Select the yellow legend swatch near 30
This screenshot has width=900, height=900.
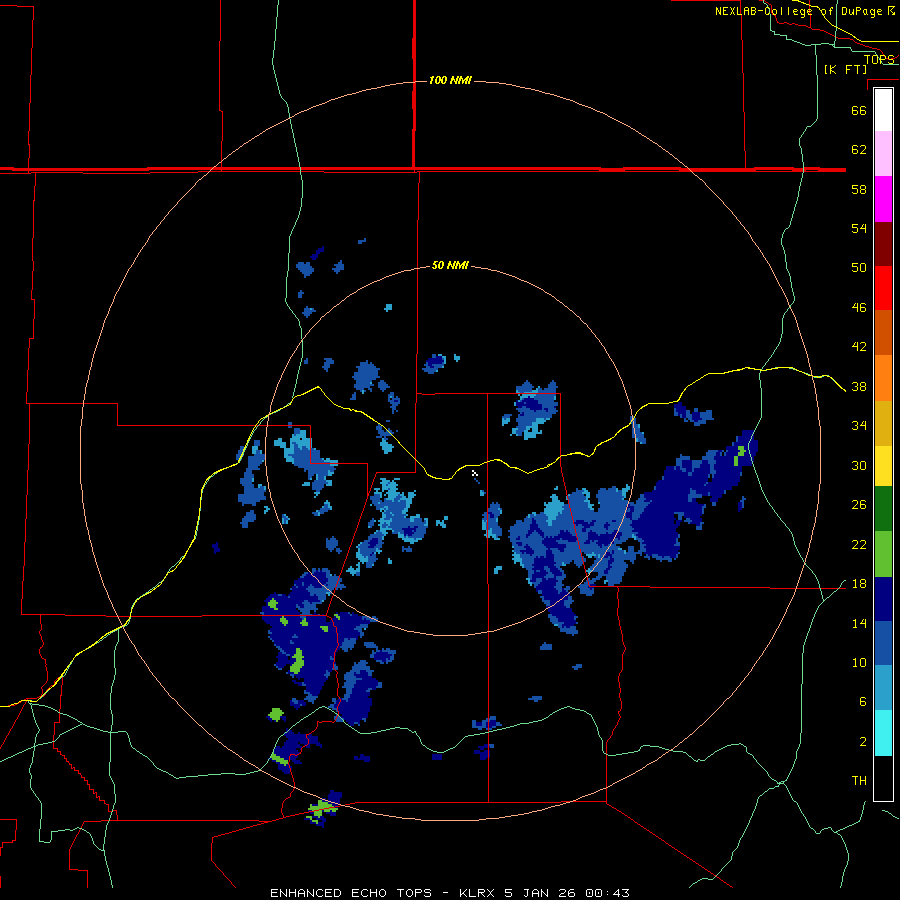click(x=883, y=465)
